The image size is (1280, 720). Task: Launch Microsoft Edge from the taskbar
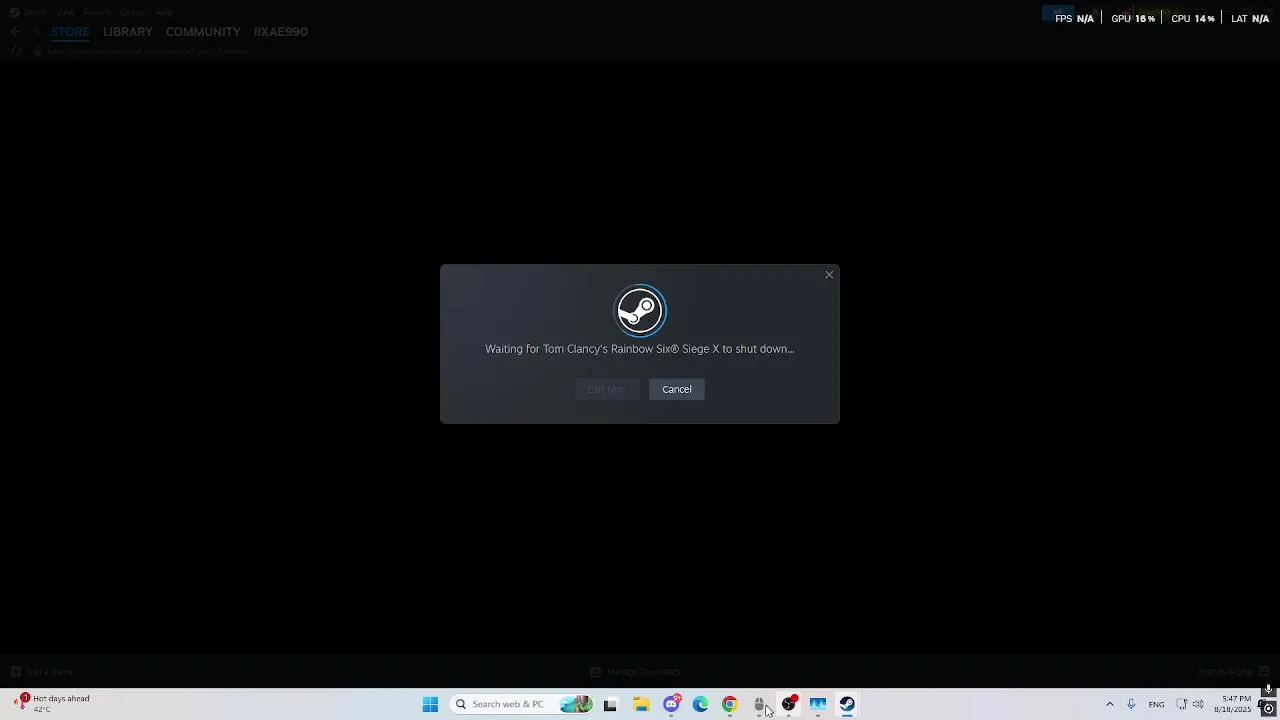point(700,704)
